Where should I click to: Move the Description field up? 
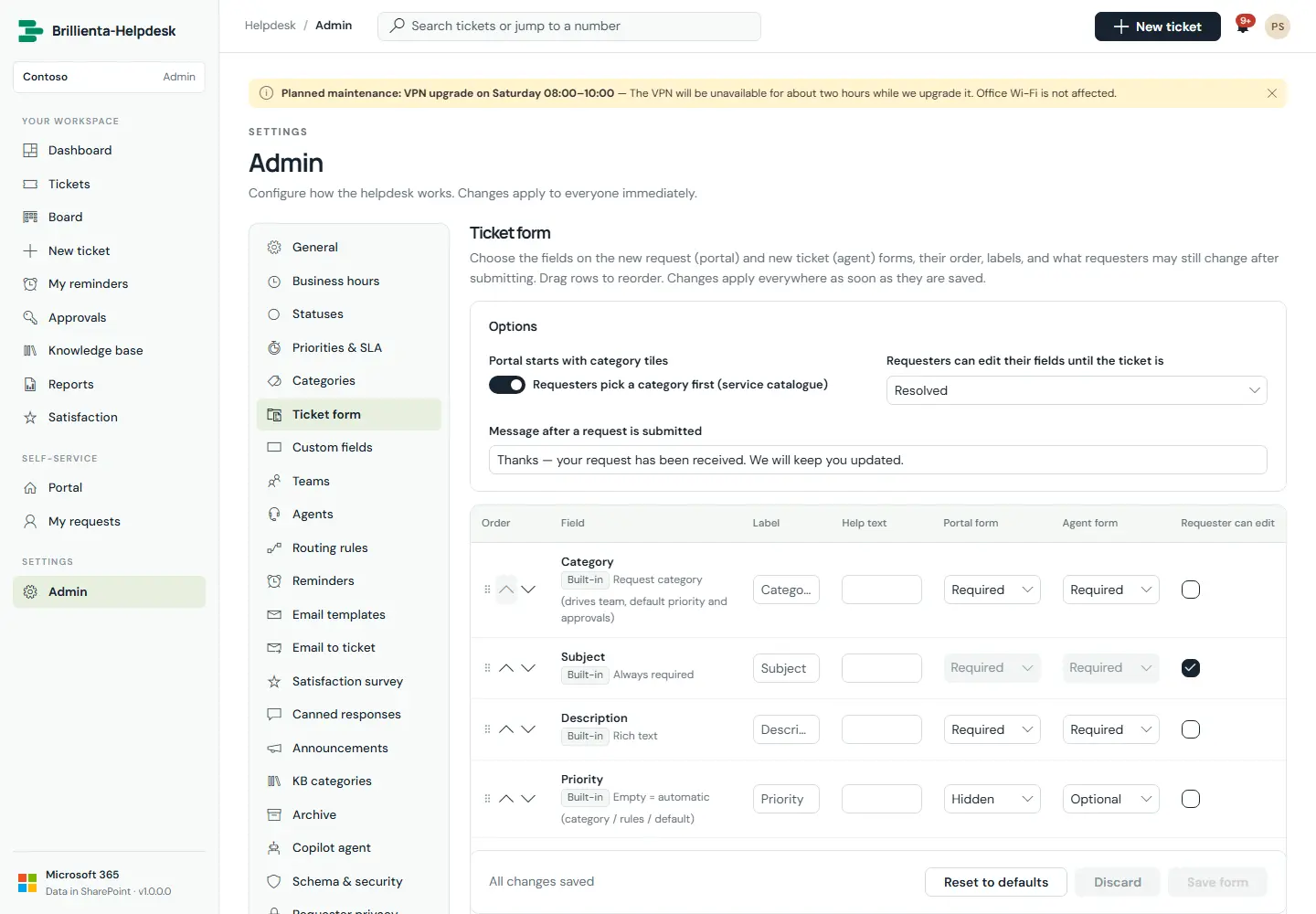pyautogui.click(x=506, y=729)
